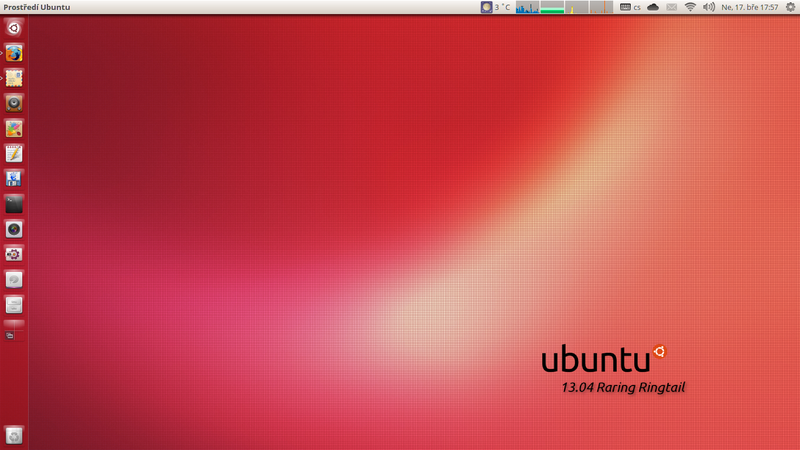Click the Prostředí Ubuntu panel title
Viewport: 800px width, 450px height.
tap(37, 7)
